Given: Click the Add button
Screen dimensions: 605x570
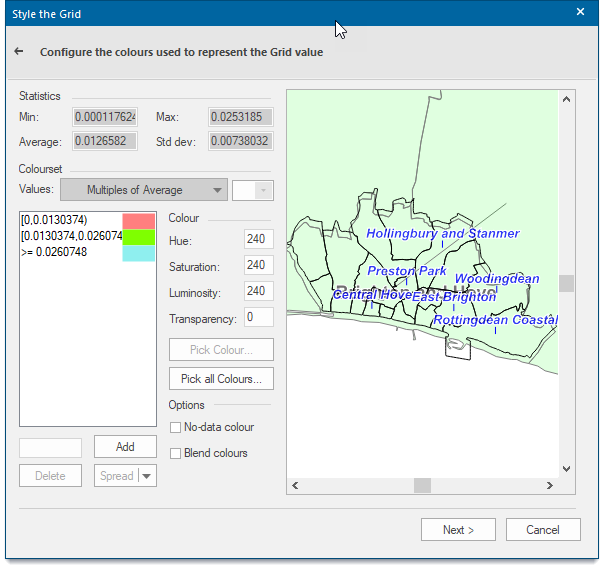Looking at the screenshot, I should point(125,447).
